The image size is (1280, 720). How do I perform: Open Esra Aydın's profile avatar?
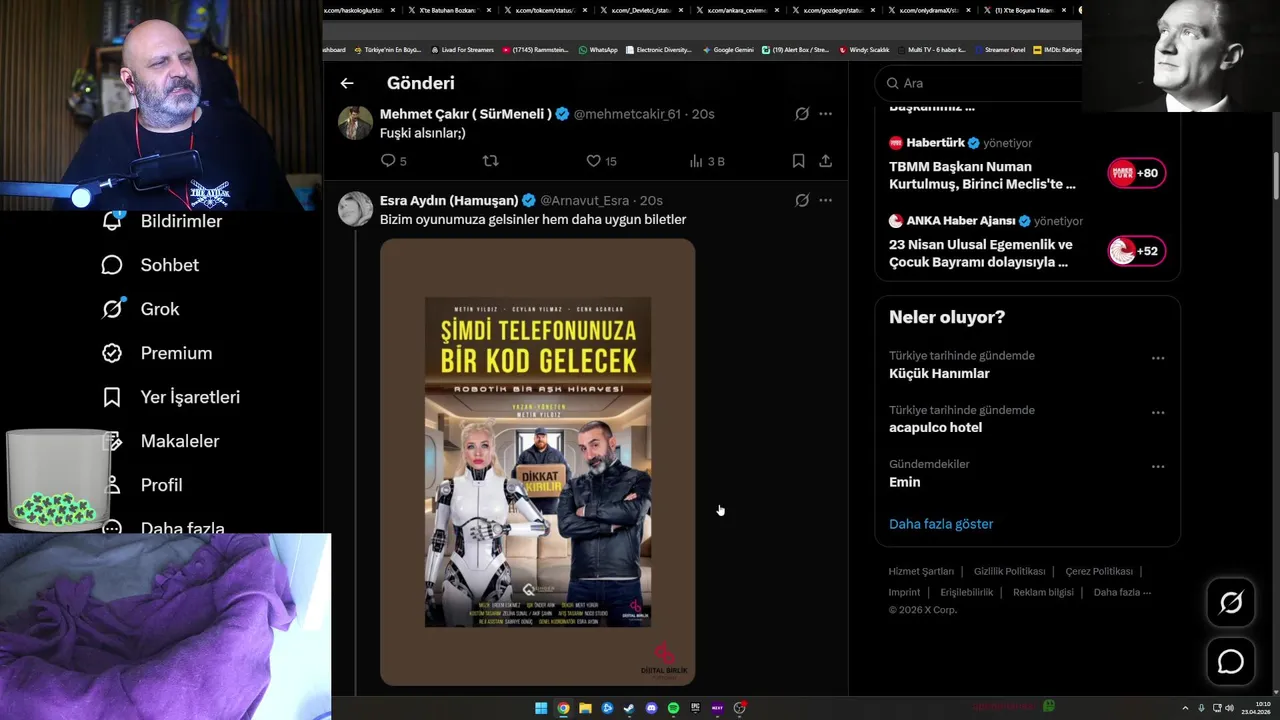click(x=355, y=208)
